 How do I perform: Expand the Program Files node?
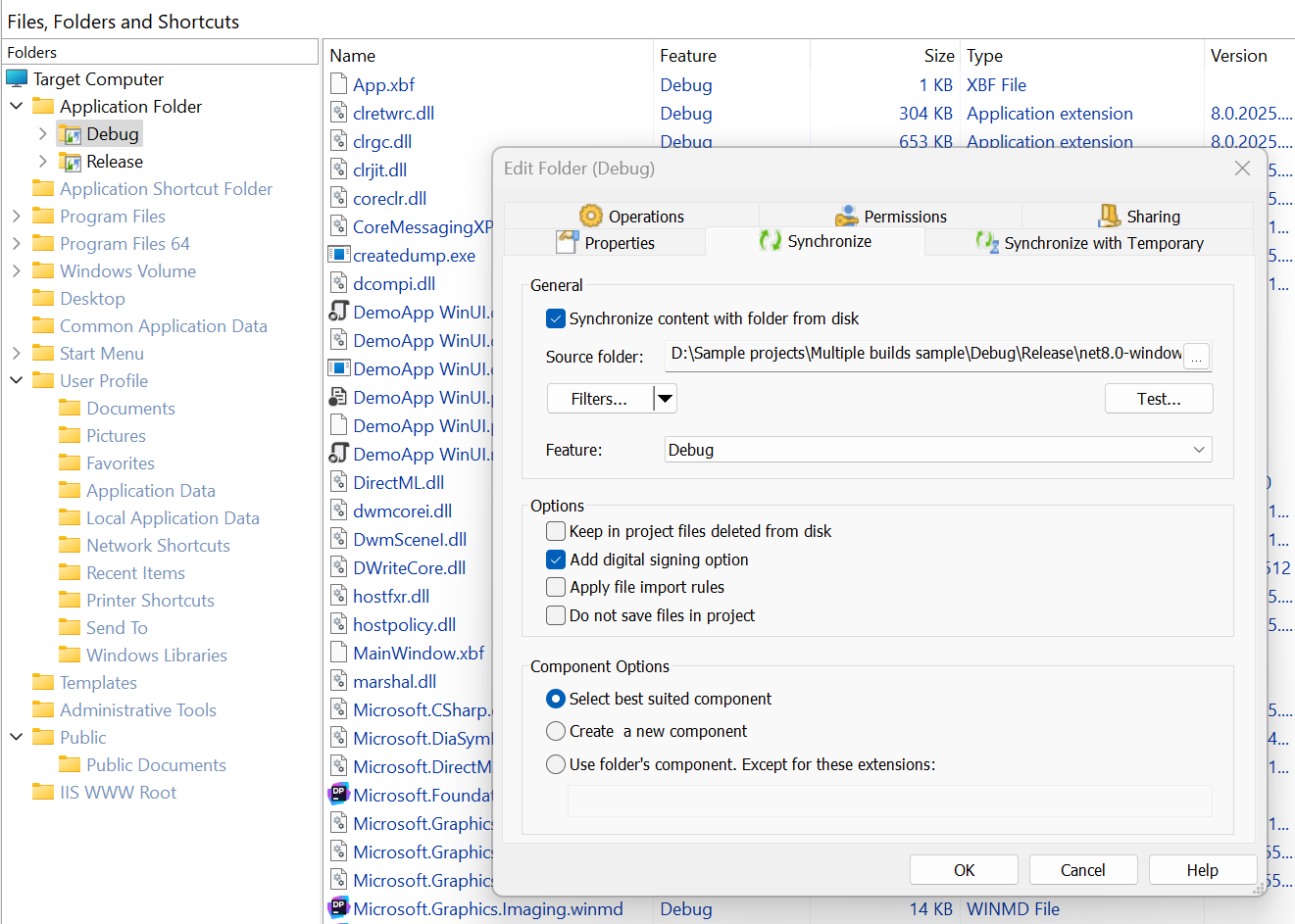17,216
